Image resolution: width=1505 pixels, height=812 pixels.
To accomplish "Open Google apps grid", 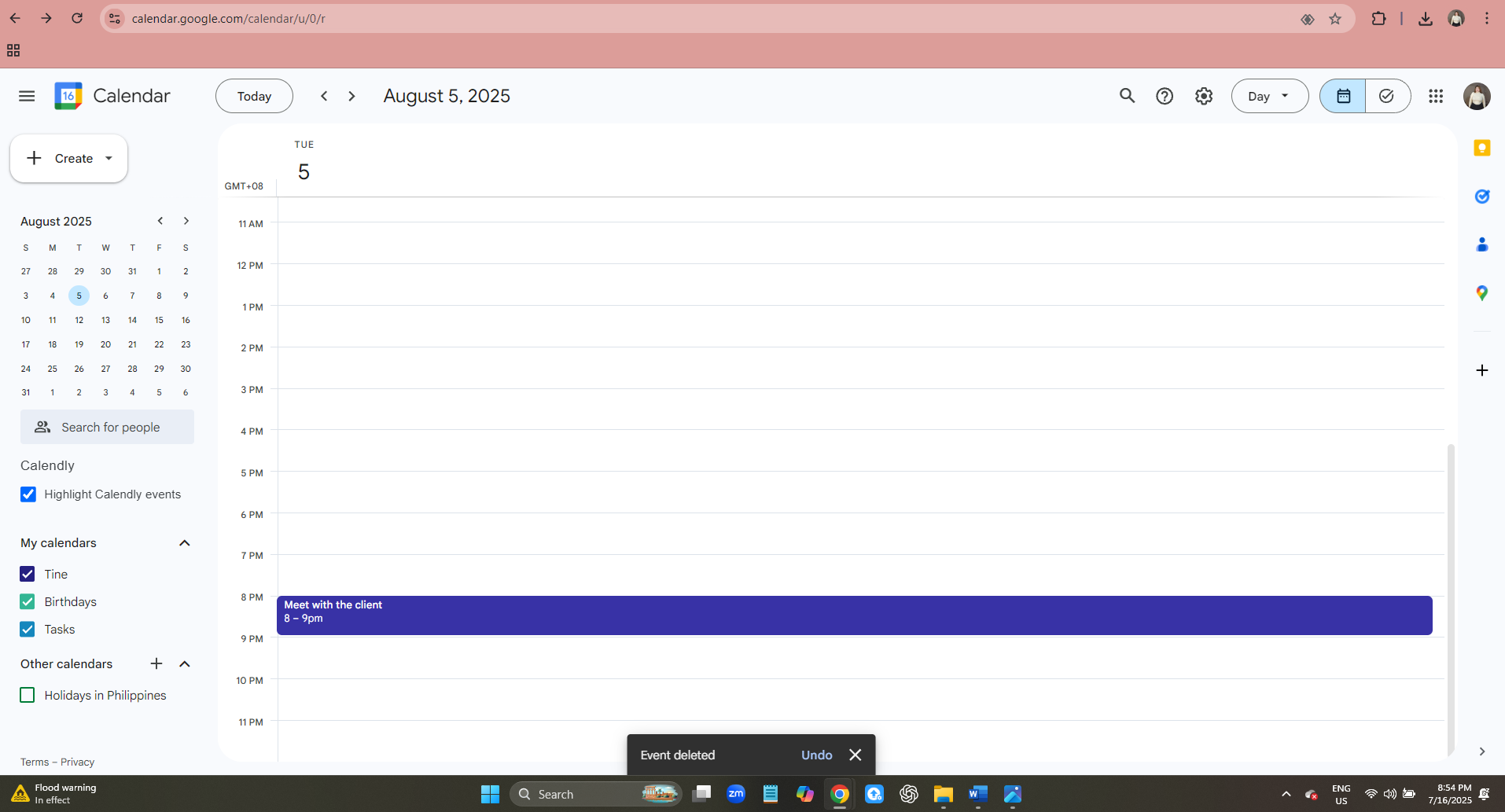I will click(1436, 96).
